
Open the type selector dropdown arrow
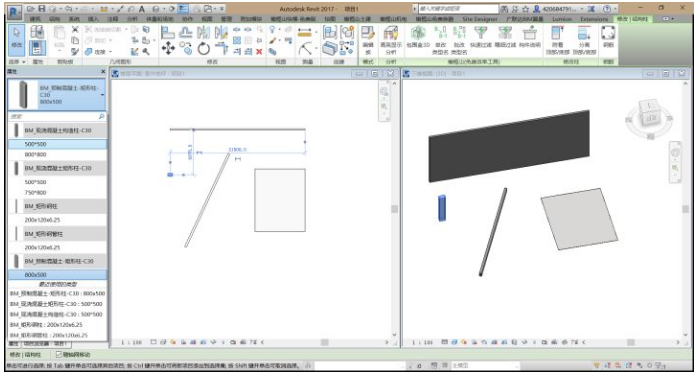tap(102, 95)
